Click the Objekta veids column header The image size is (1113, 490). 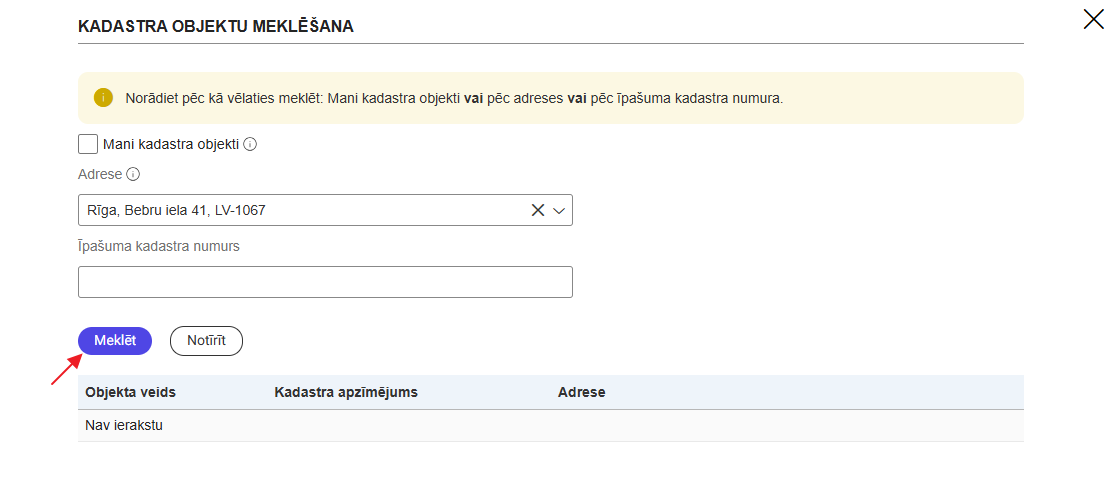point(131,392)
